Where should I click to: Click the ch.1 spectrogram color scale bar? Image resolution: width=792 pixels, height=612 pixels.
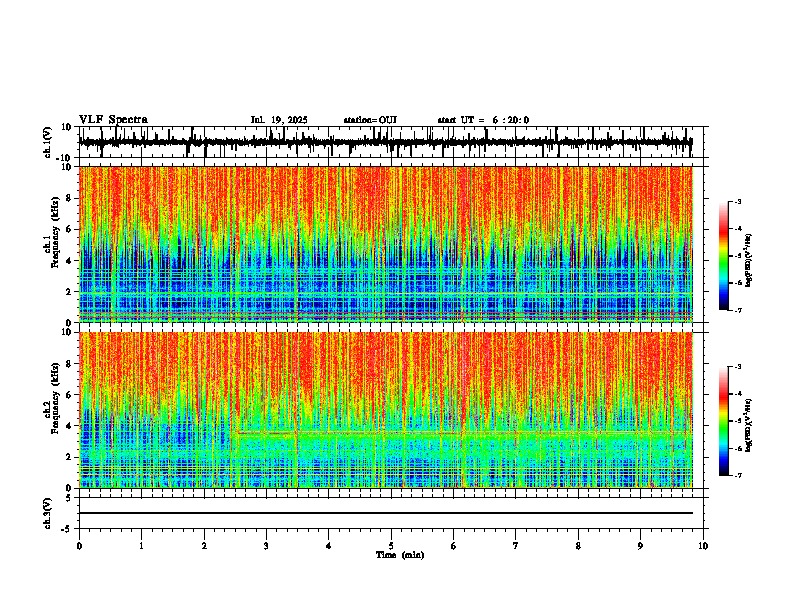(724, 256)
